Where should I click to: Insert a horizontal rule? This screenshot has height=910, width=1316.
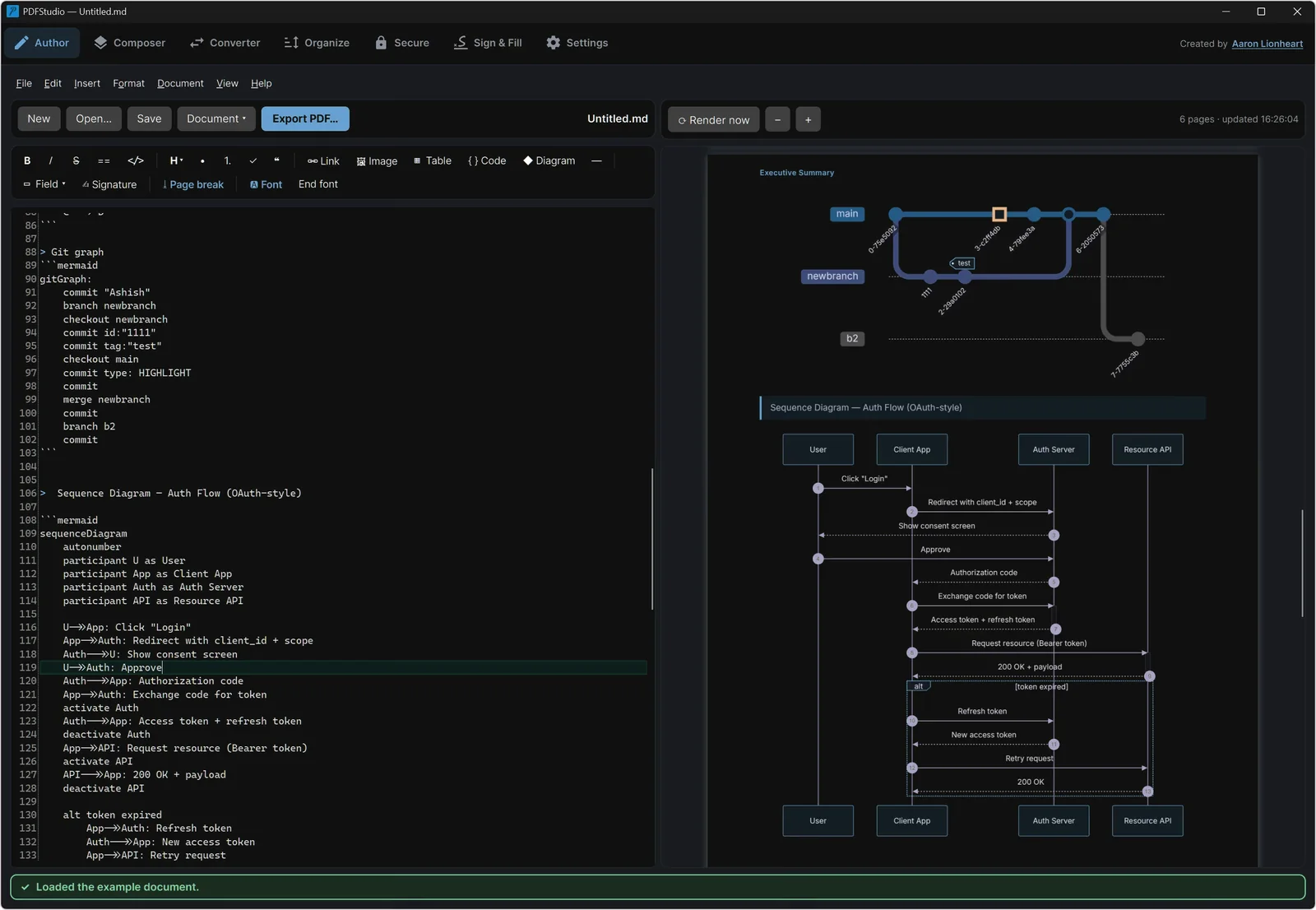pos(596,161)
